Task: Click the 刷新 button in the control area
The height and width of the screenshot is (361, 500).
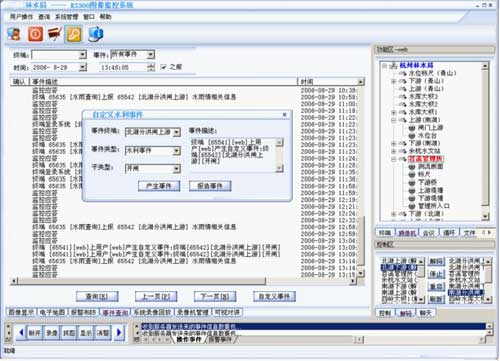Action: tap(436, 299)
